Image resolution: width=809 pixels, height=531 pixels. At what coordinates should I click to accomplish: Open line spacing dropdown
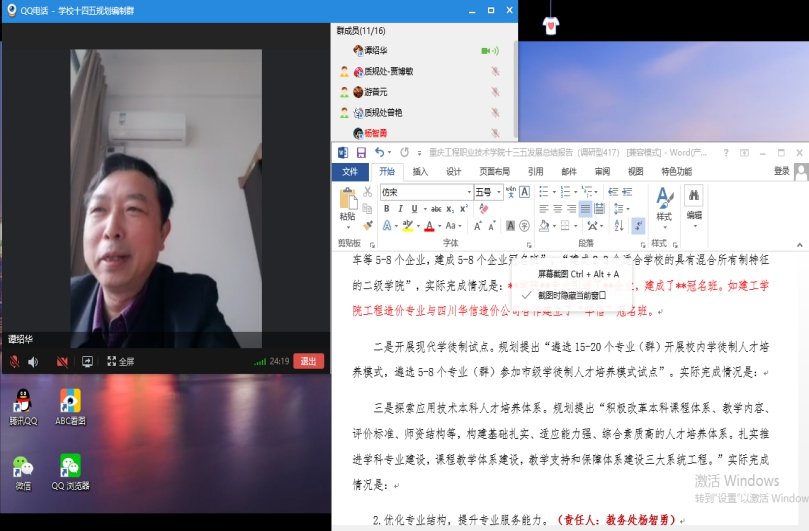[621, 209]
